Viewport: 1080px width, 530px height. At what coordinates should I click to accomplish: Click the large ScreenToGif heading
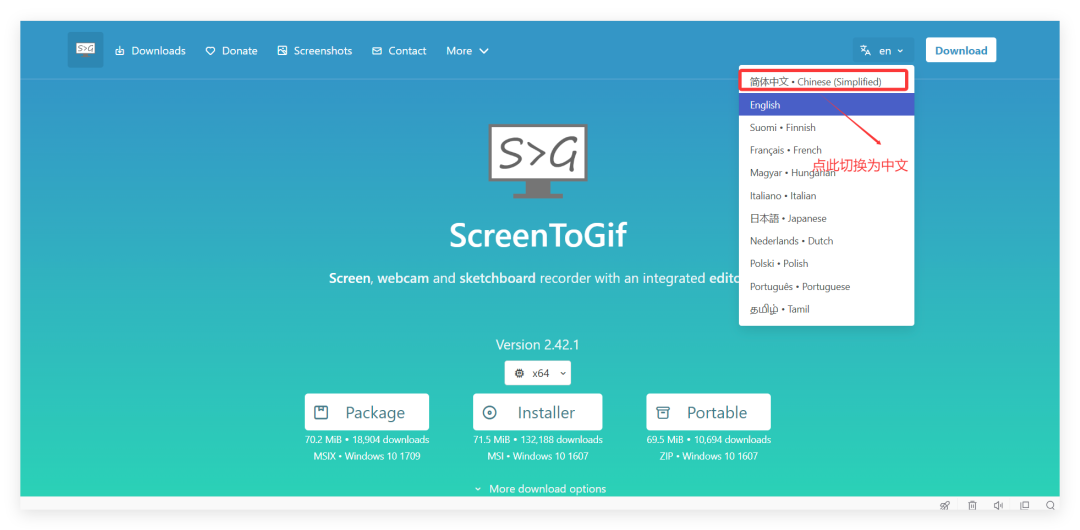(538, 236)
